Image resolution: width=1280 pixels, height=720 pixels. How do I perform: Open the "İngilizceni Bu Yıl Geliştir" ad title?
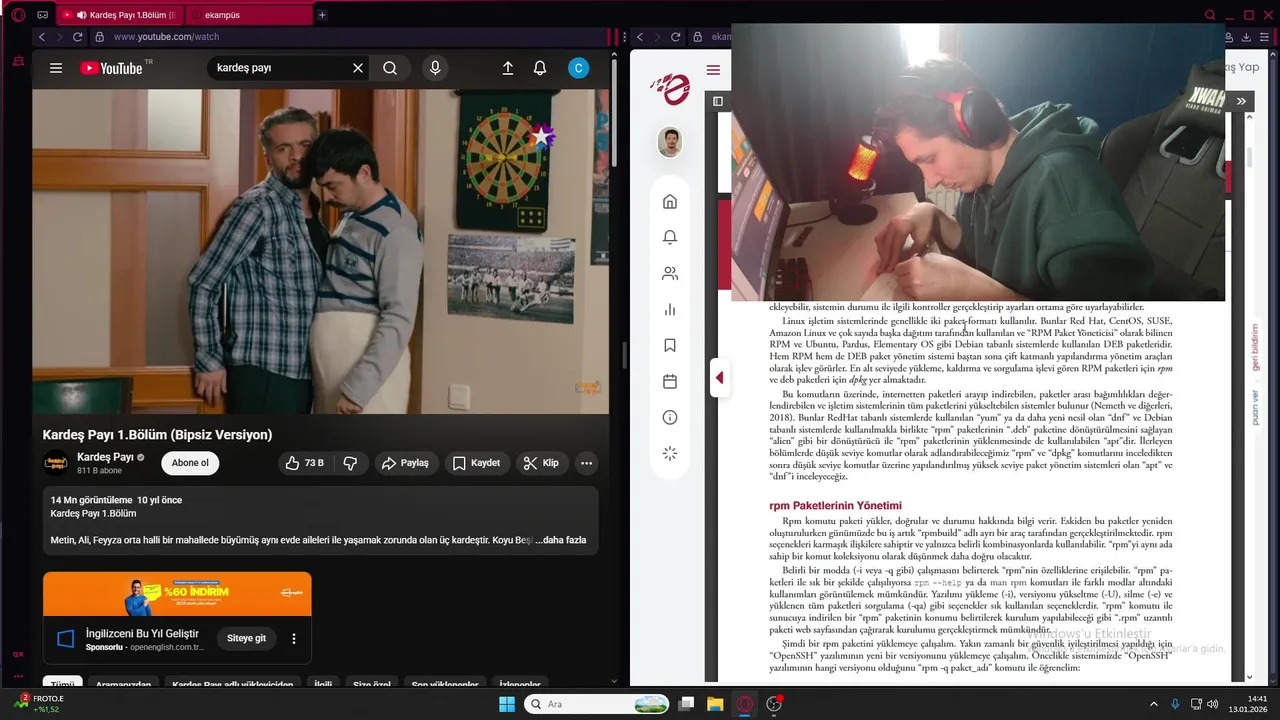(x=142, y=634)
